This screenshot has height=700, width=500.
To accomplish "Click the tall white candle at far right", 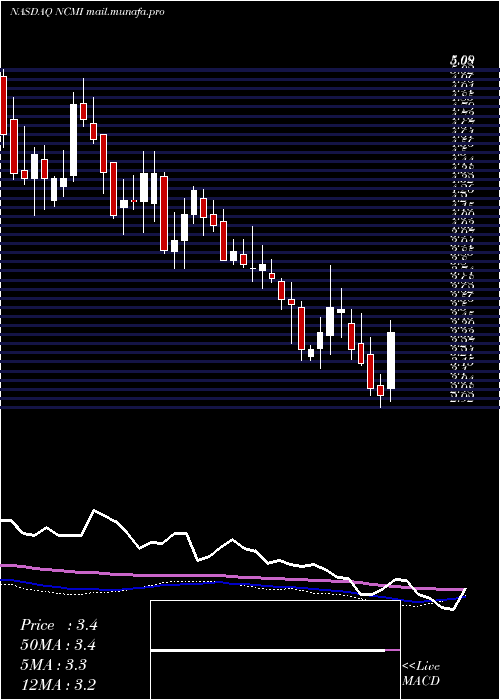I will (391, 360).
